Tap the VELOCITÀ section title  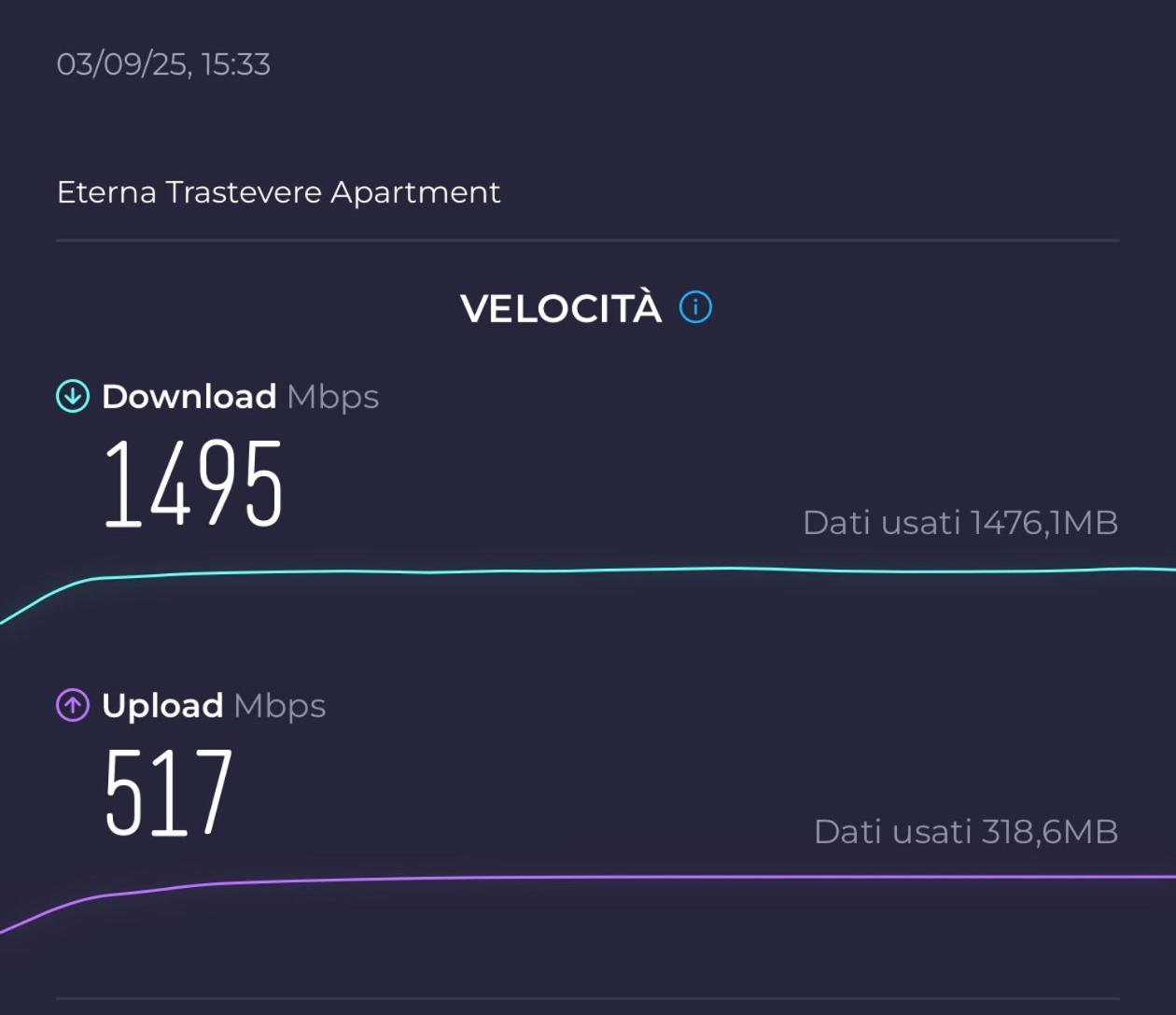point(561,307)
